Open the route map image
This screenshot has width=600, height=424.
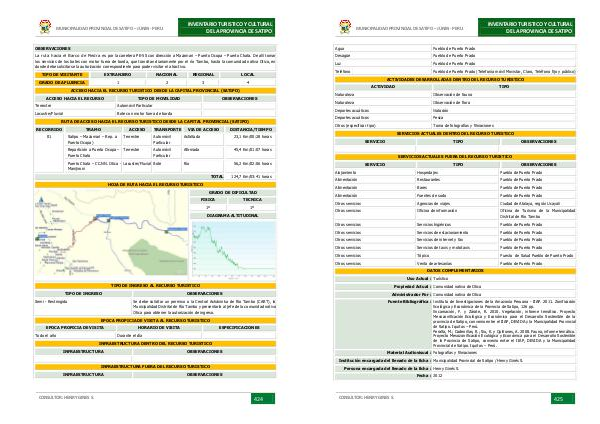[111, 232]
